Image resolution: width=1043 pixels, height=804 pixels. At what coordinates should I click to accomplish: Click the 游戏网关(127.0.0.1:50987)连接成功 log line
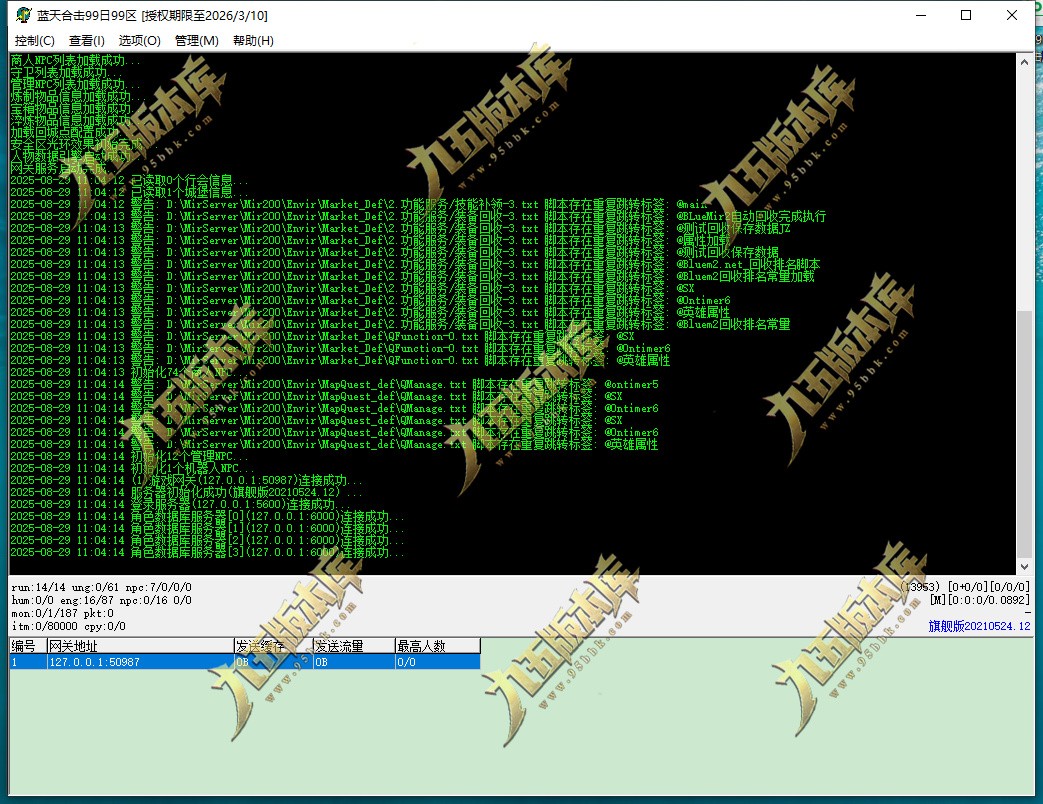coord(186,480)
